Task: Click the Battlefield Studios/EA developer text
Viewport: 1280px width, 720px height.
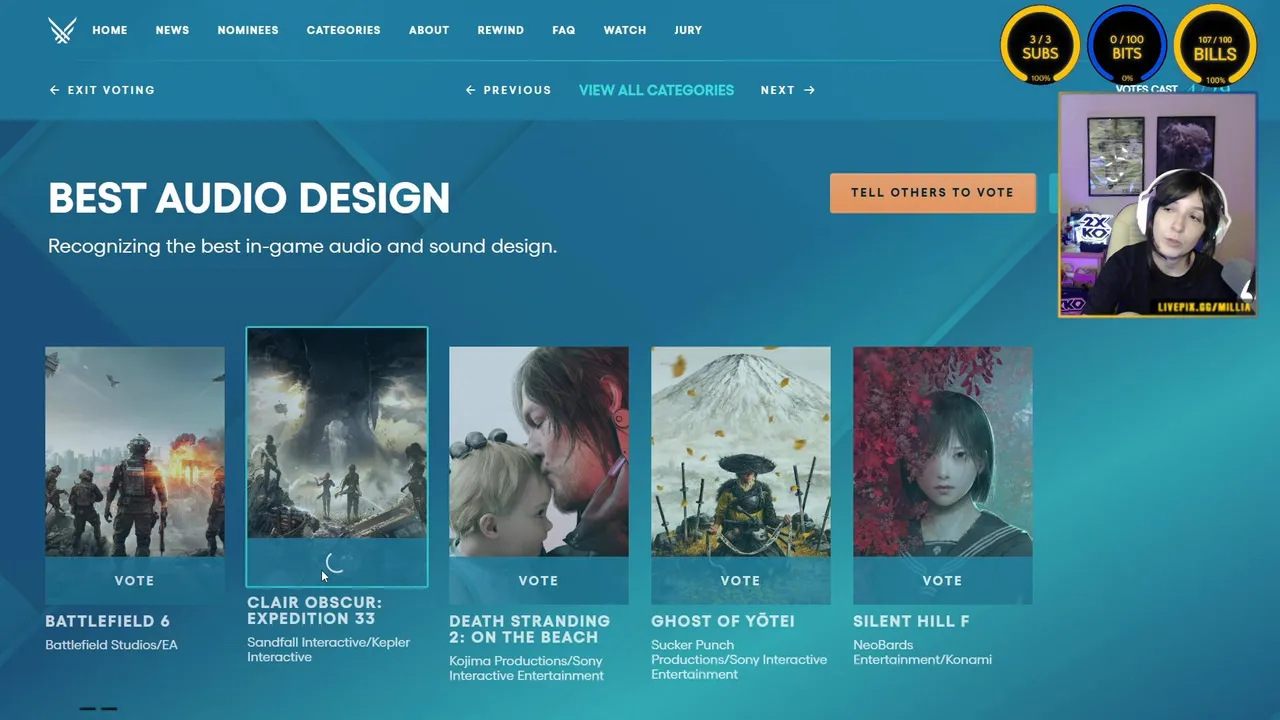Action: (x=112, y=645)
